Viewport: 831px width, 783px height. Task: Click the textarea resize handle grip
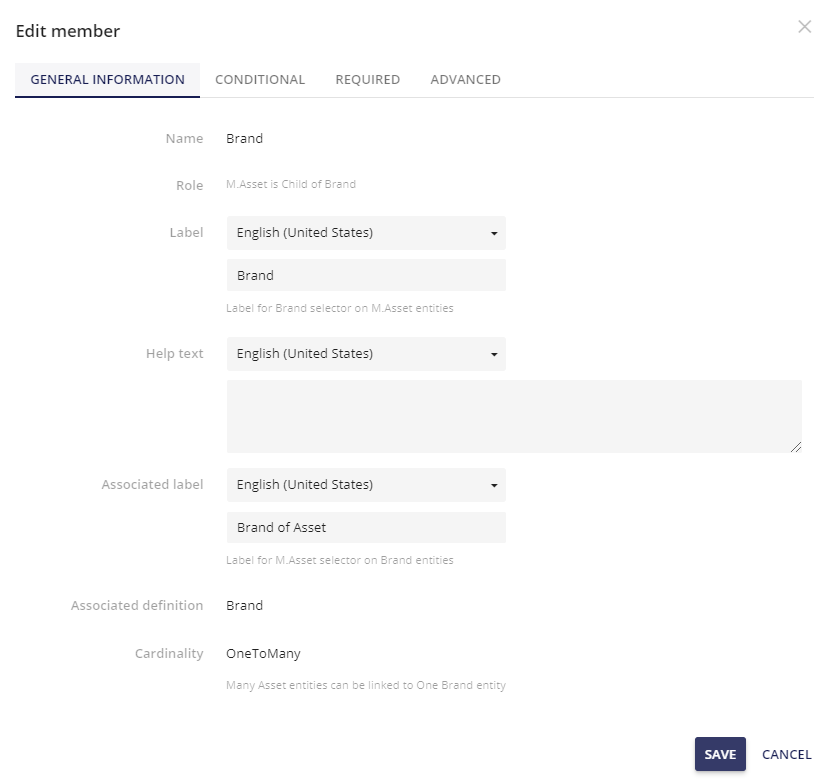(x=797, y=448)
